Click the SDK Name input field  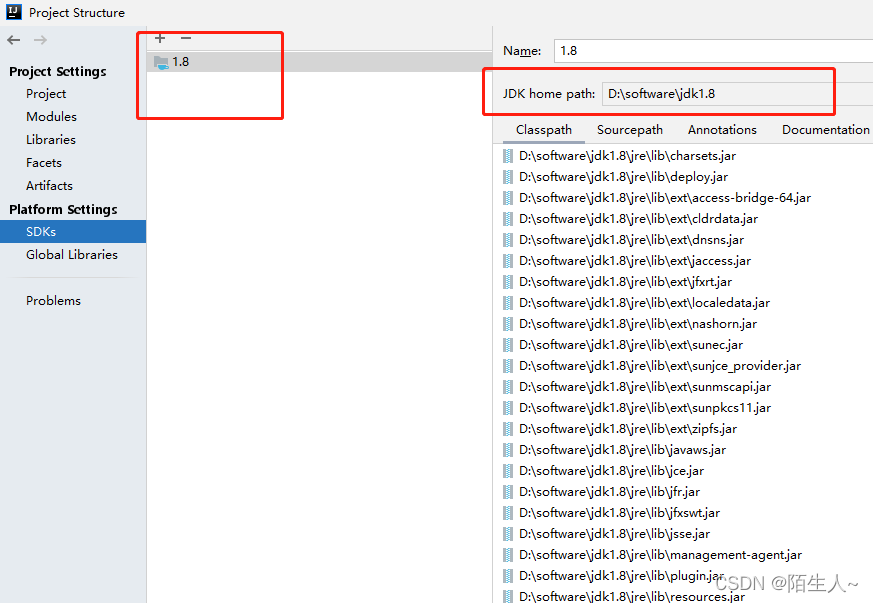(x=713, y=51)
